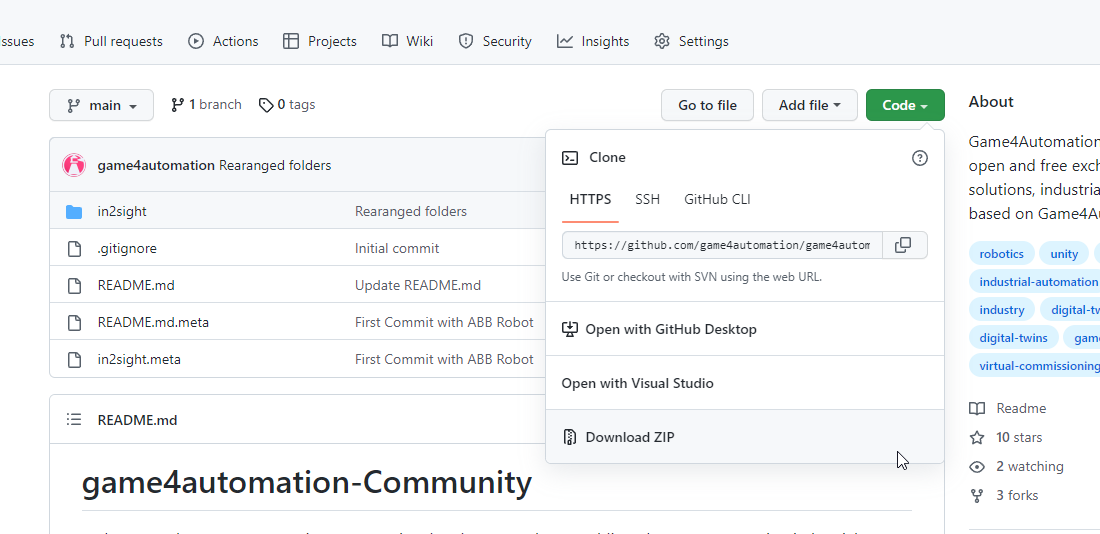The height and width of the screenshot is (534, 1100).
Task: Click the GitHub Desktop download icon
Action: coord(570,328)
